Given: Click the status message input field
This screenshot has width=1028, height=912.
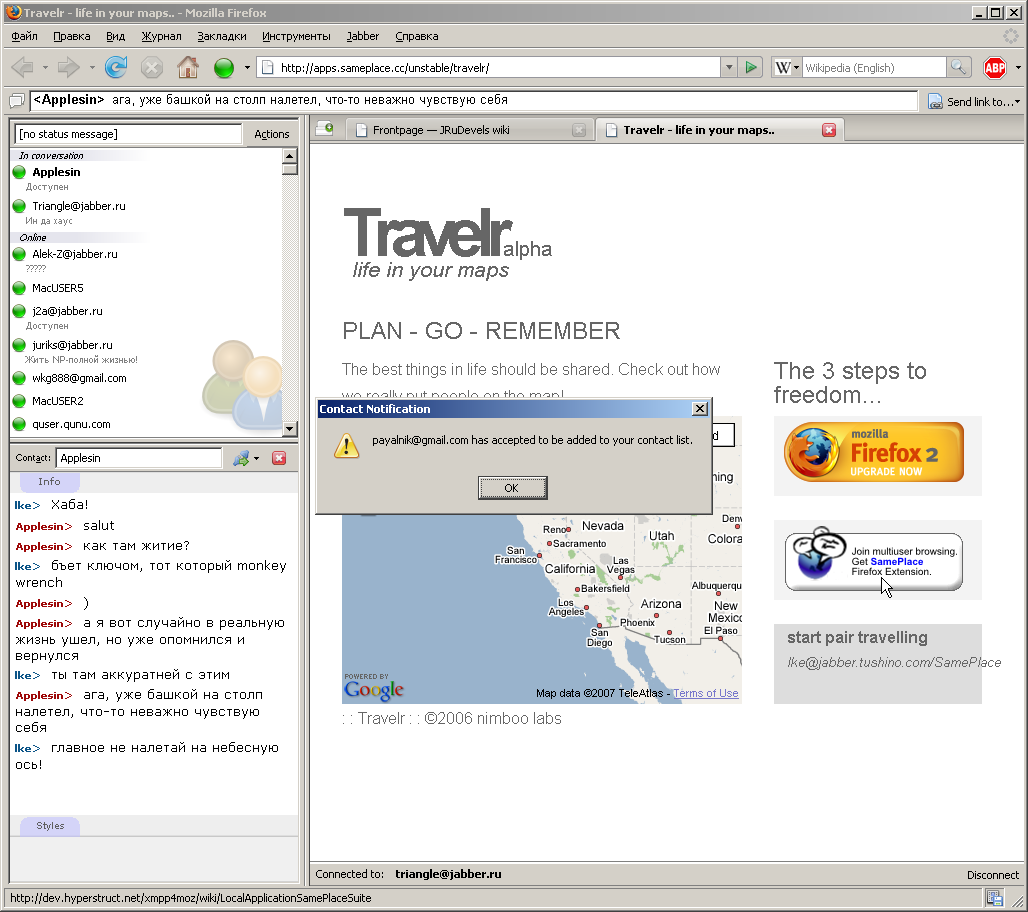Looking at the screenshot, I should tap(128, 134).
